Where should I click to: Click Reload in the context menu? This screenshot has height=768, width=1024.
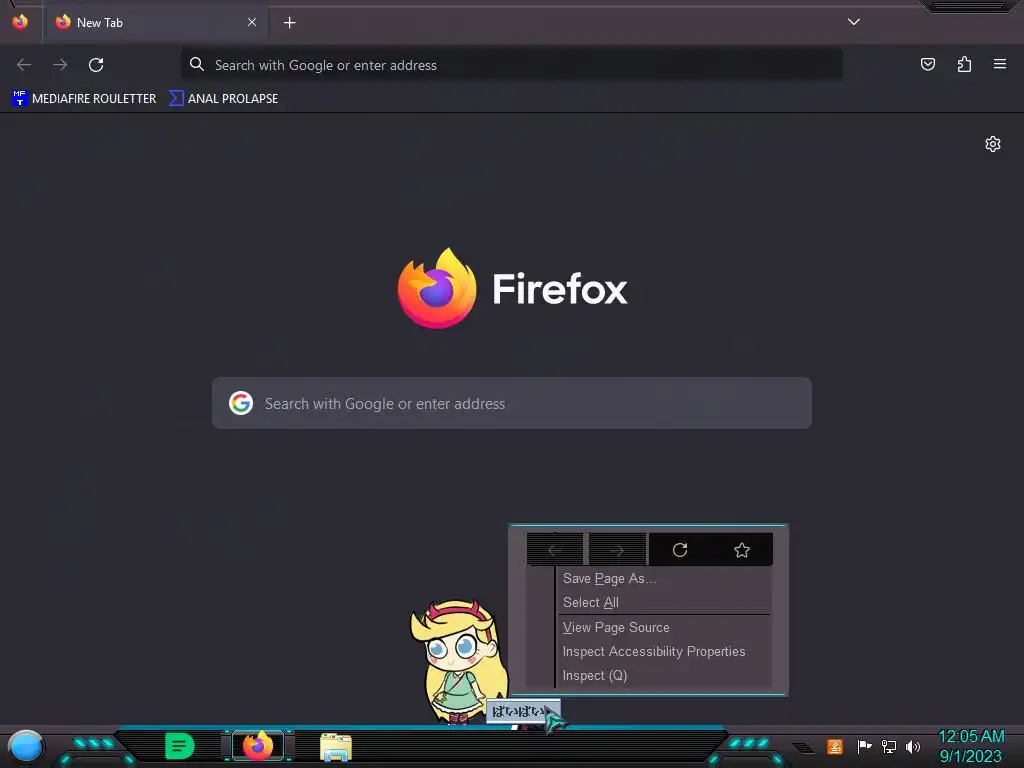click(680, 550)
